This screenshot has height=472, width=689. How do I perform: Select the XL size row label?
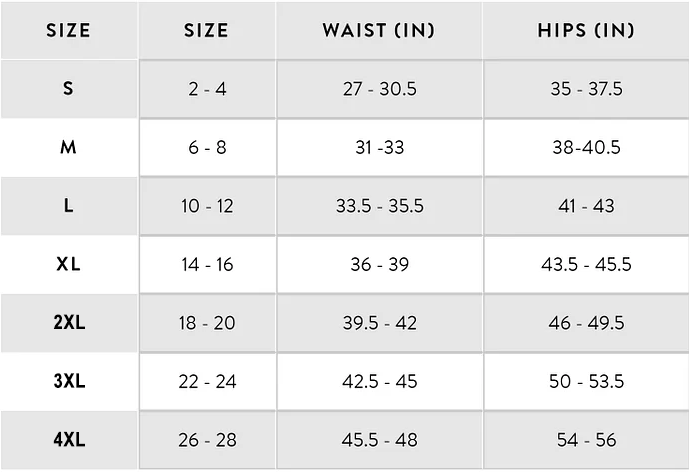tap(68, 265)
